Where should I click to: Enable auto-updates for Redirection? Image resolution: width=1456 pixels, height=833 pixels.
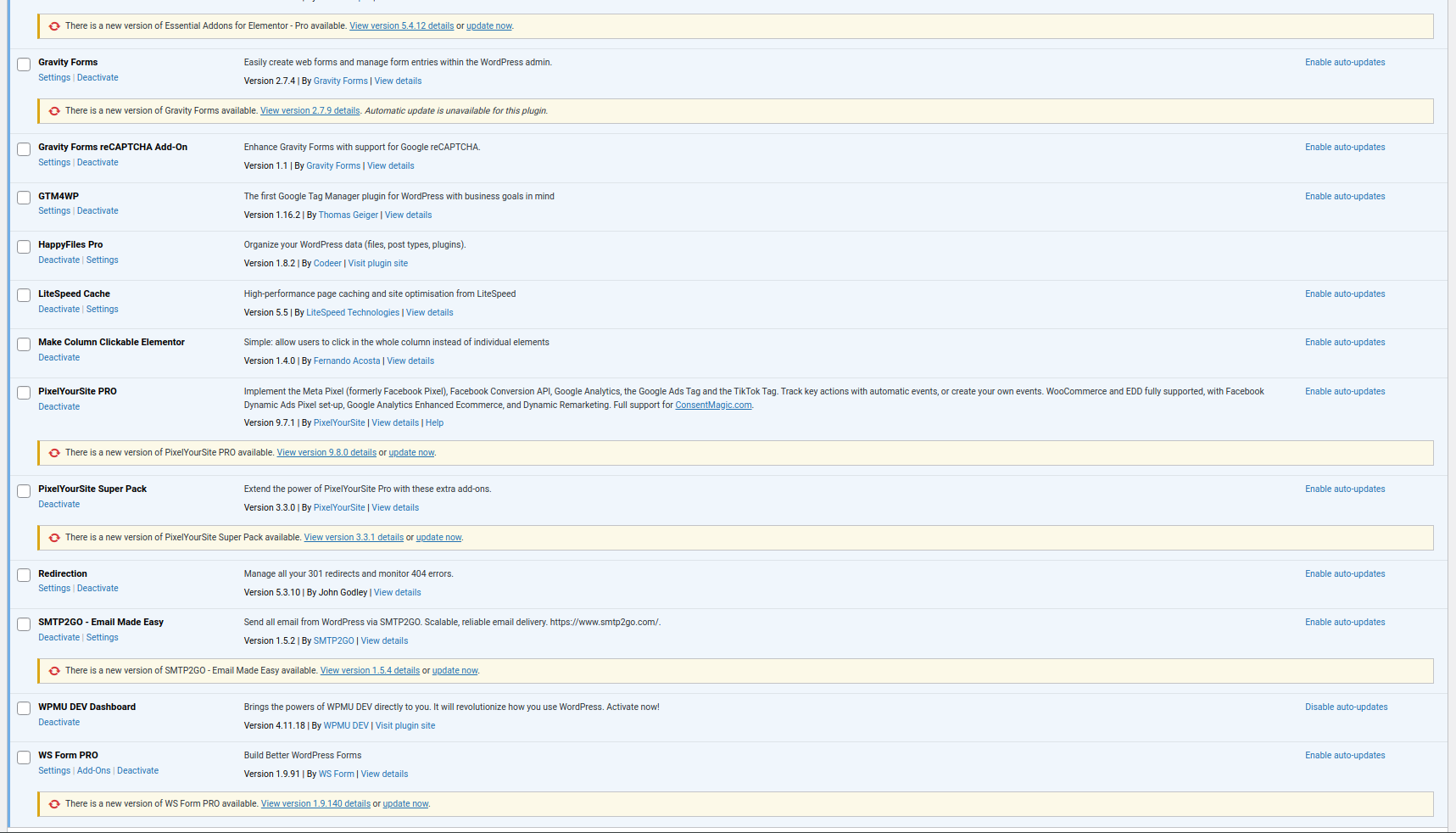pos(1344,574)
